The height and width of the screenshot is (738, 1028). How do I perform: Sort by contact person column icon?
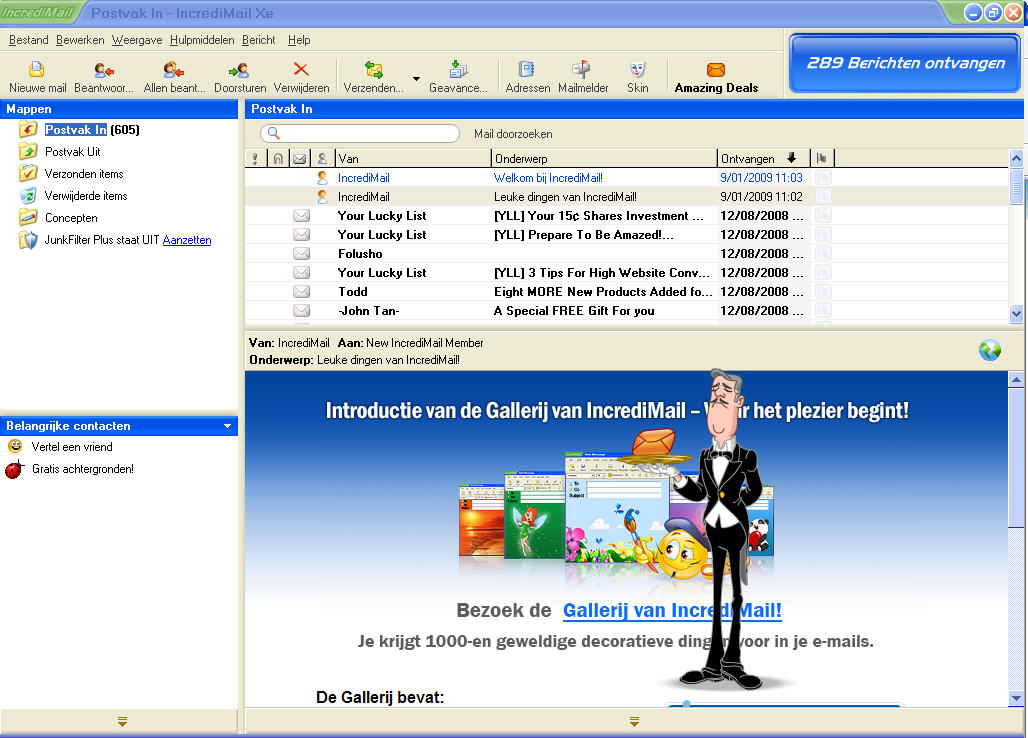pyautogui.click(x=322, y=158)
